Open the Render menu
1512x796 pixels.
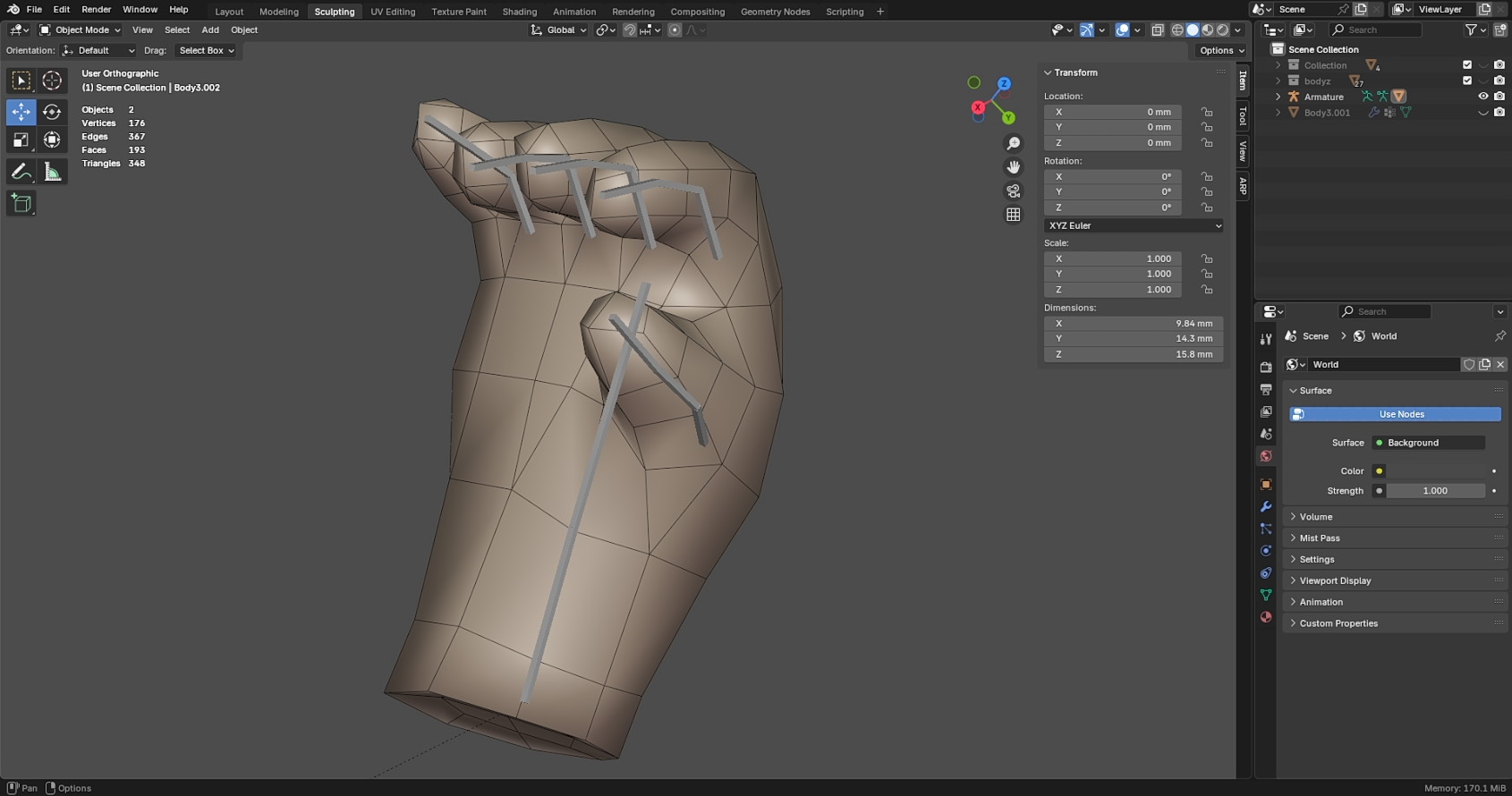(97, 9)
